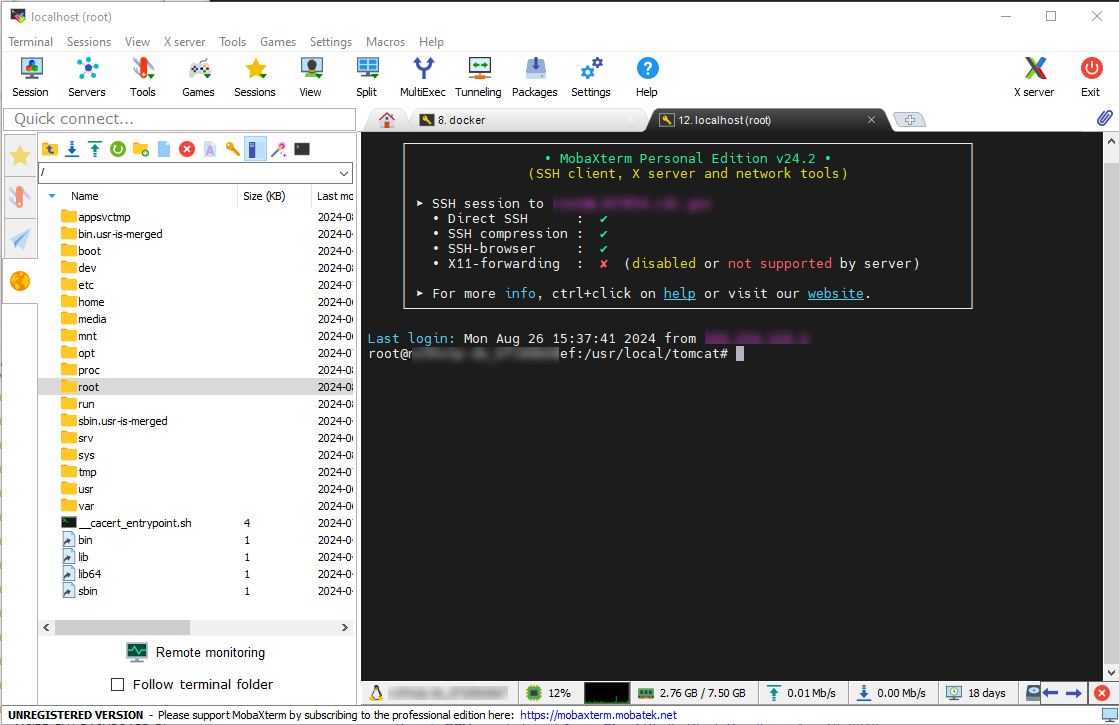The image size is (1119, 725).
Task: Click the View toolbar icon
Action: point(310,78)
